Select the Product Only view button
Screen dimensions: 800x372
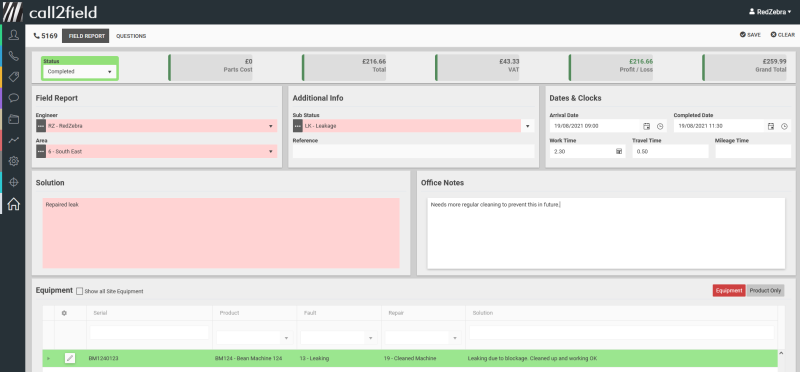click(765, 290)
